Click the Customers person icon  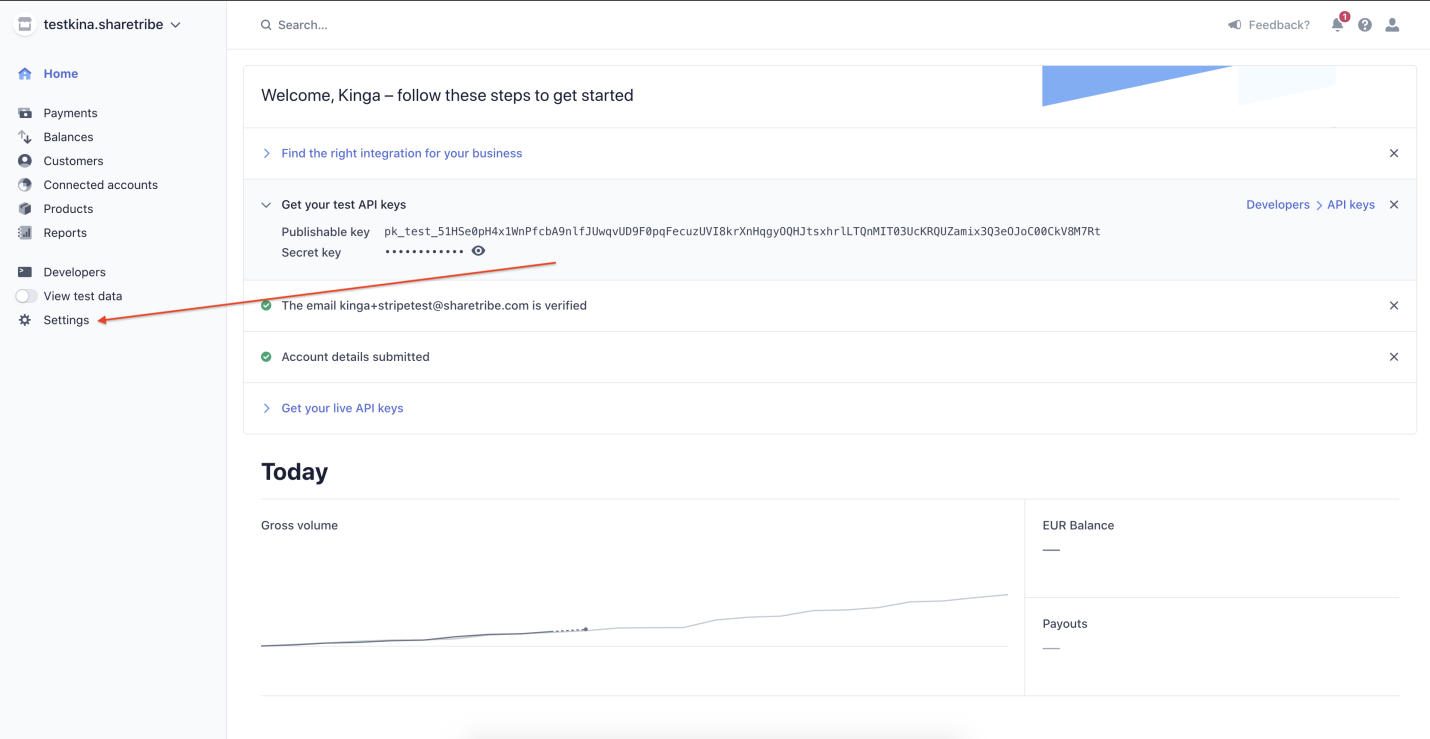click(x=25, y=161)
